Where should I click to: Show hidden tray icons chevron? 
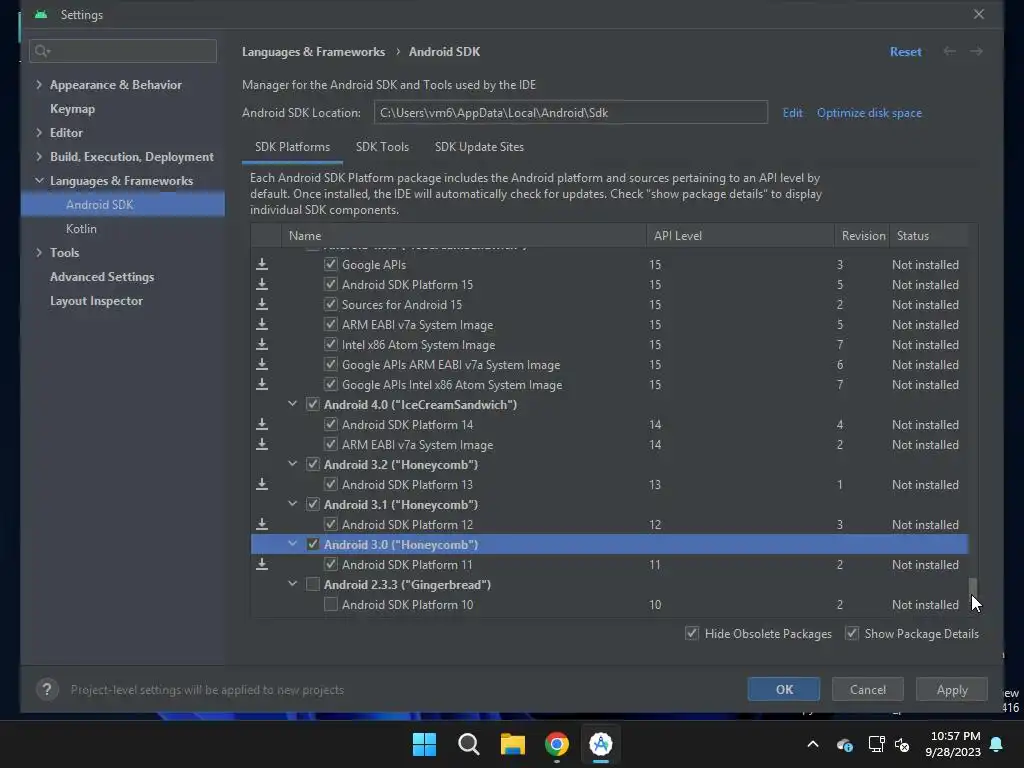pos(813,744)
